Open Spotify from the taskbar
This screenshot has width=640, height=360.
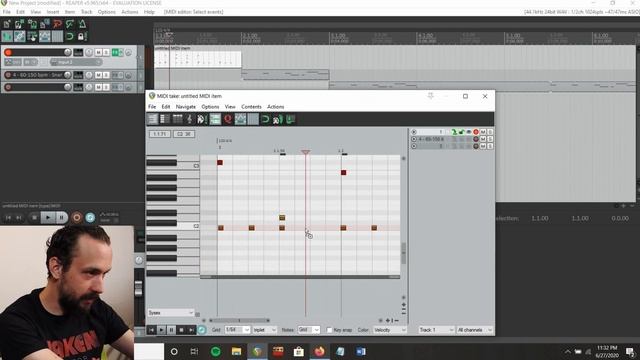[216, 351]
